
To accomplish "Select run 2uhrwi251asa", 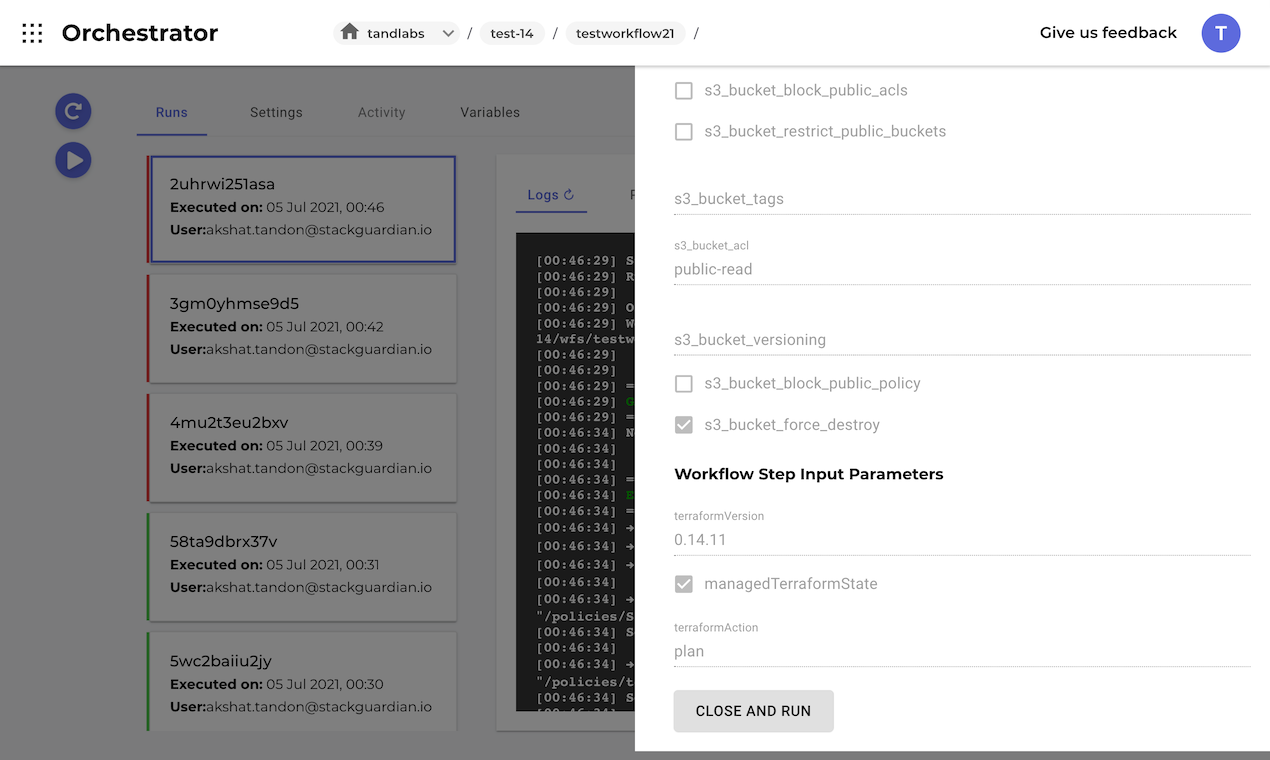I will click(301, 209).
